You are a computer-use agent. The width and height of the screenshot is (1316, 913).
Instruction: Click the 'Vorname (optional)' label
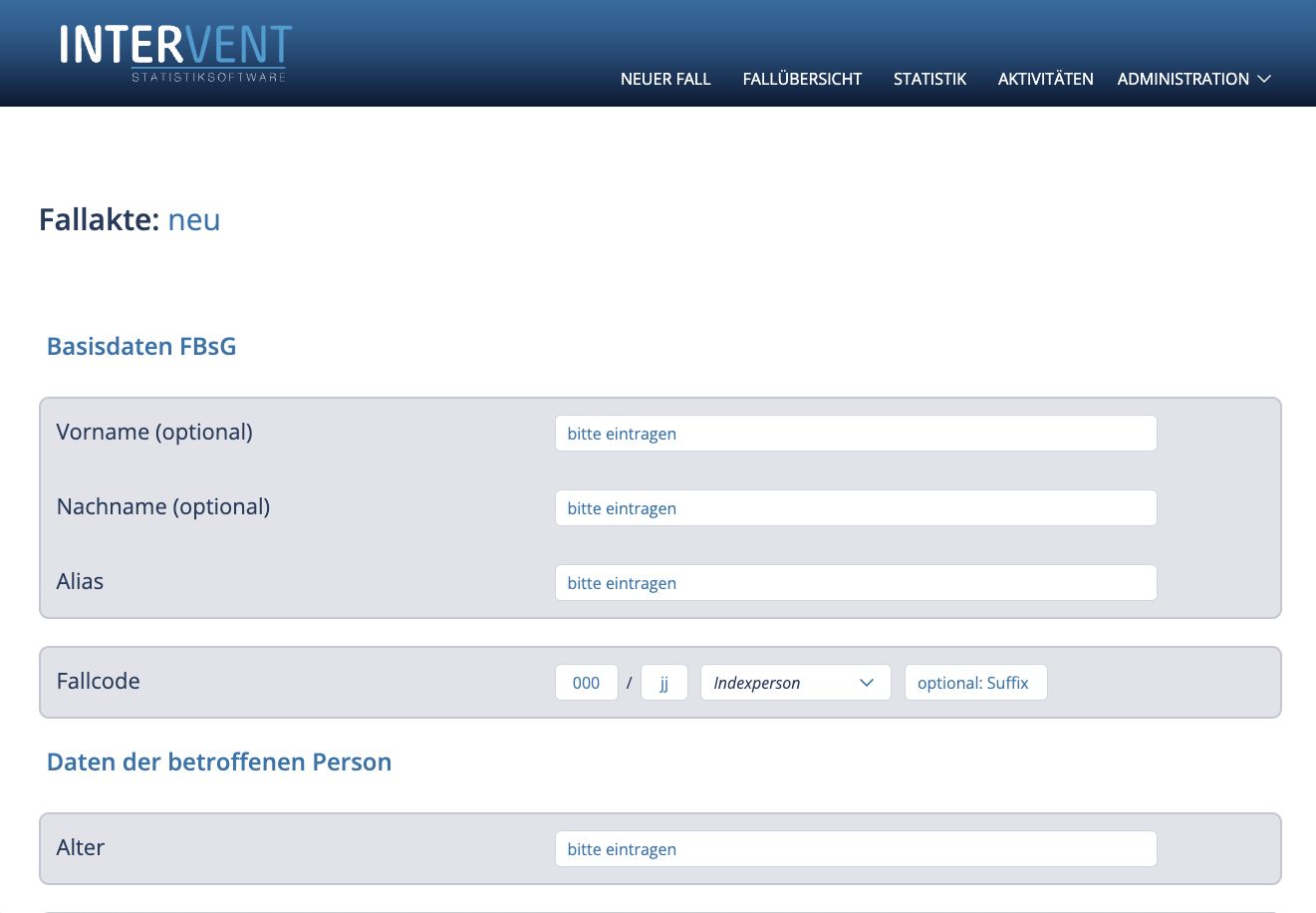(154, 433)
